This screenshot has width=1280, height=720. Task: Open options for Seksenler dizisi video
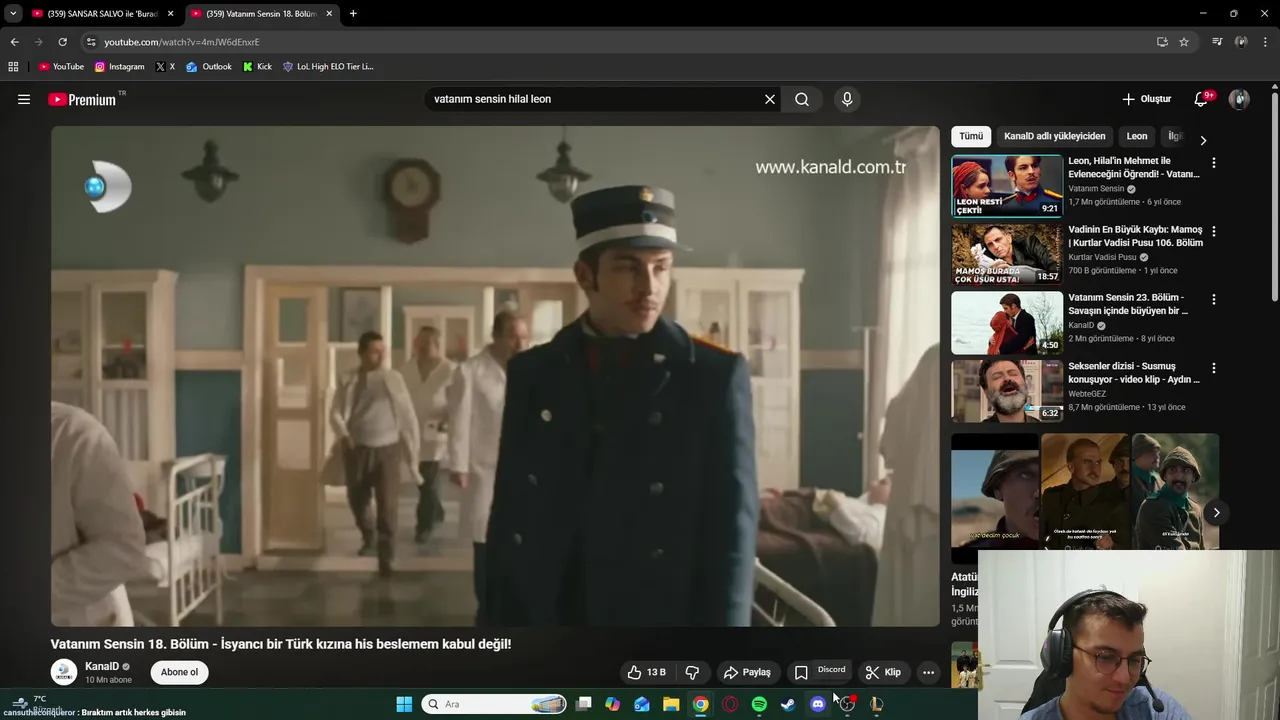pos(1214,368)
